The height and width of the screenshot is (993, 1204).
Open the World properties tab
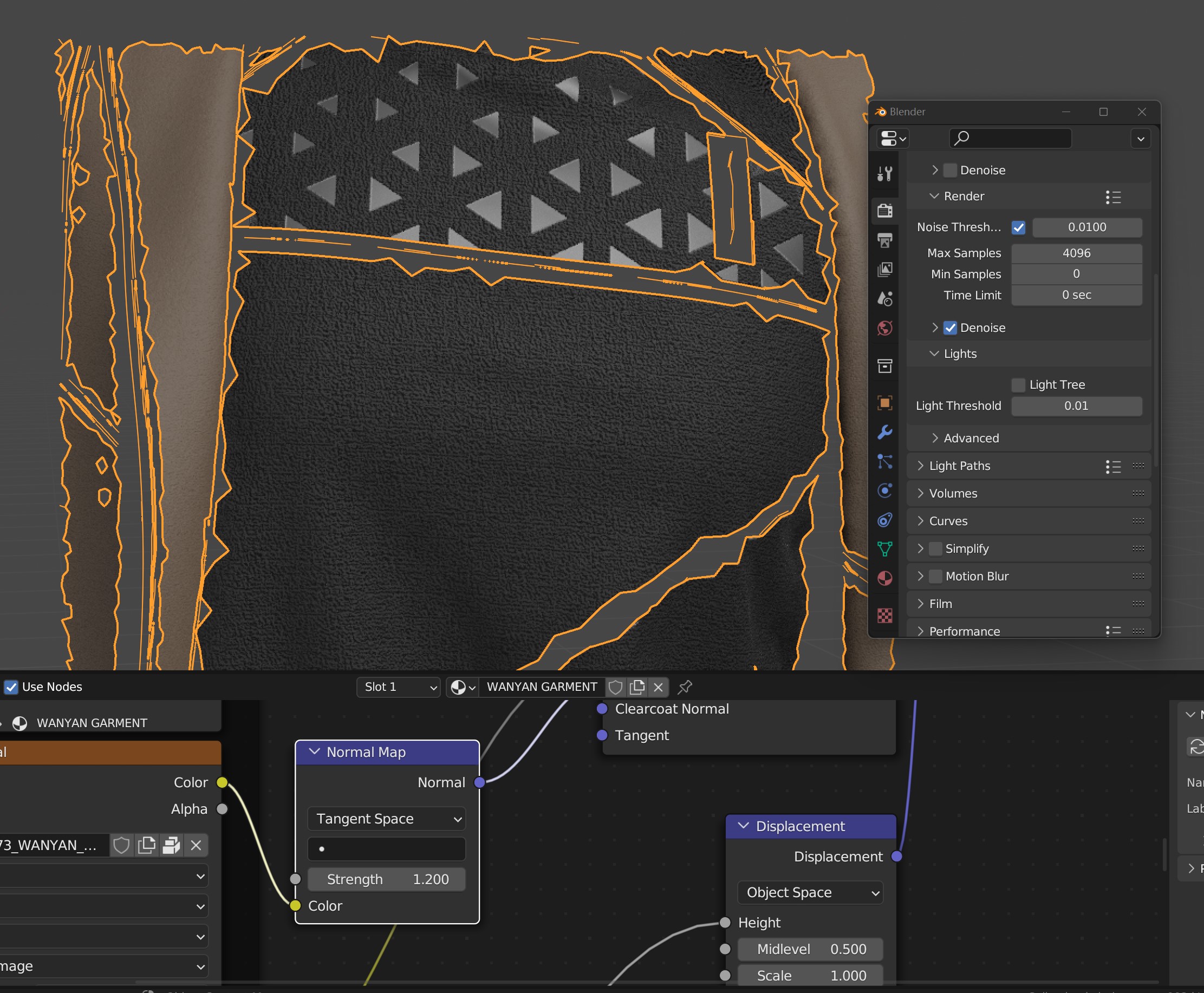[884, 328]
